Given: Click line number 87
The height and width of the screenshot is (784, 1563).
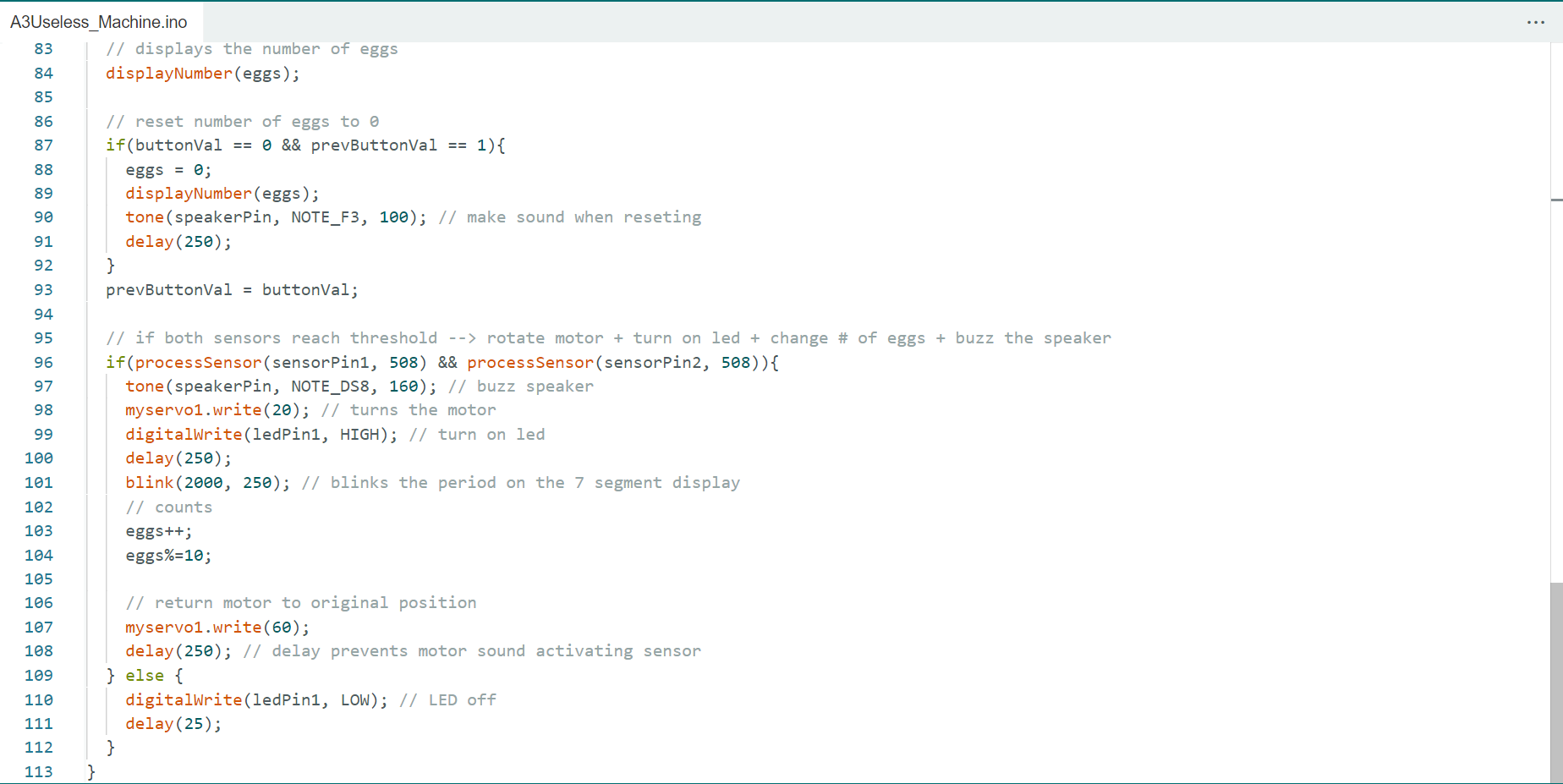Looking at the screenshot, I should (43, 145).
